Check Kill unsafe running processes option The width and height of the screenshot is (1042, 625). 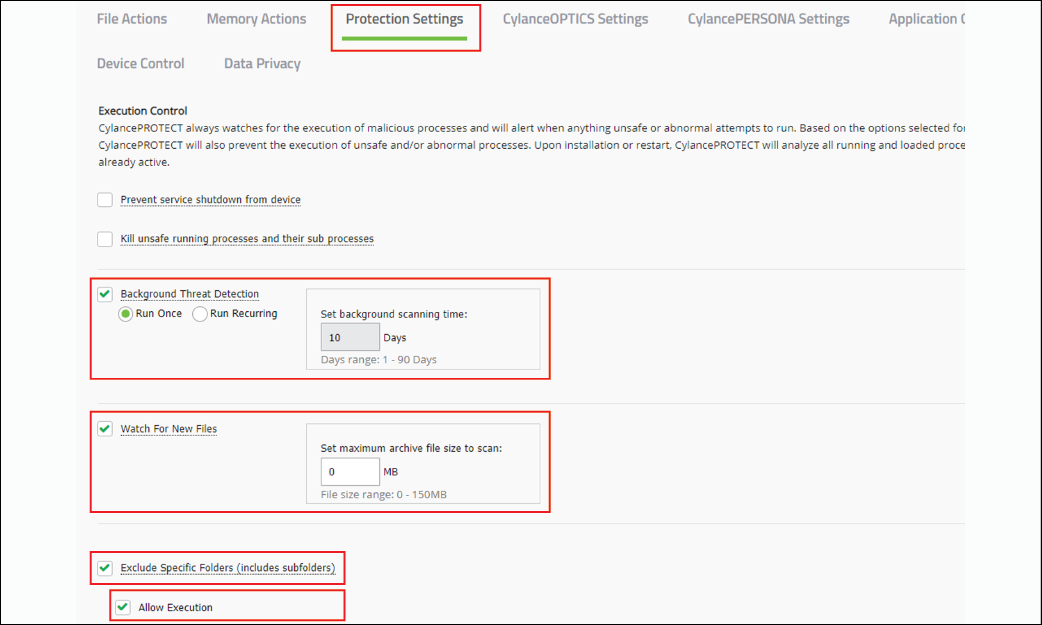point(105,239)
